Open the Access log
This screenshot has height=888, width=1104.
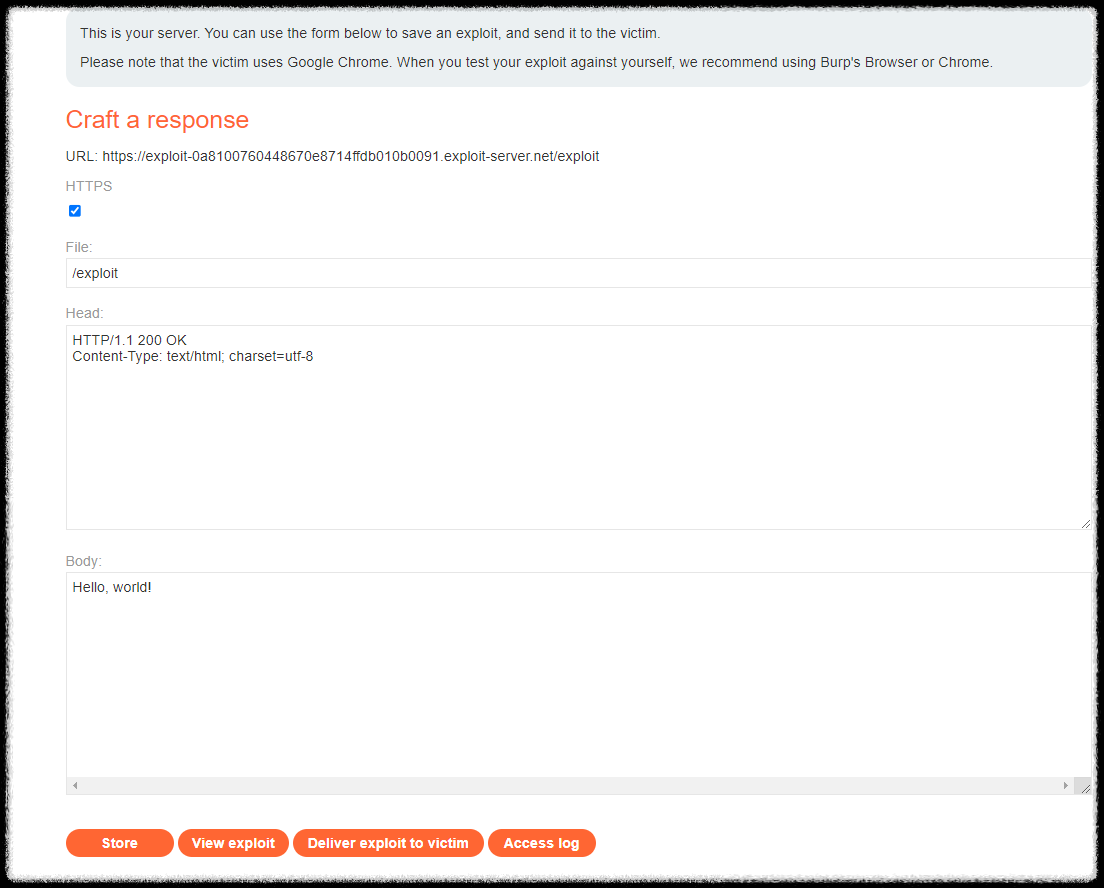(x=541, y=843)
